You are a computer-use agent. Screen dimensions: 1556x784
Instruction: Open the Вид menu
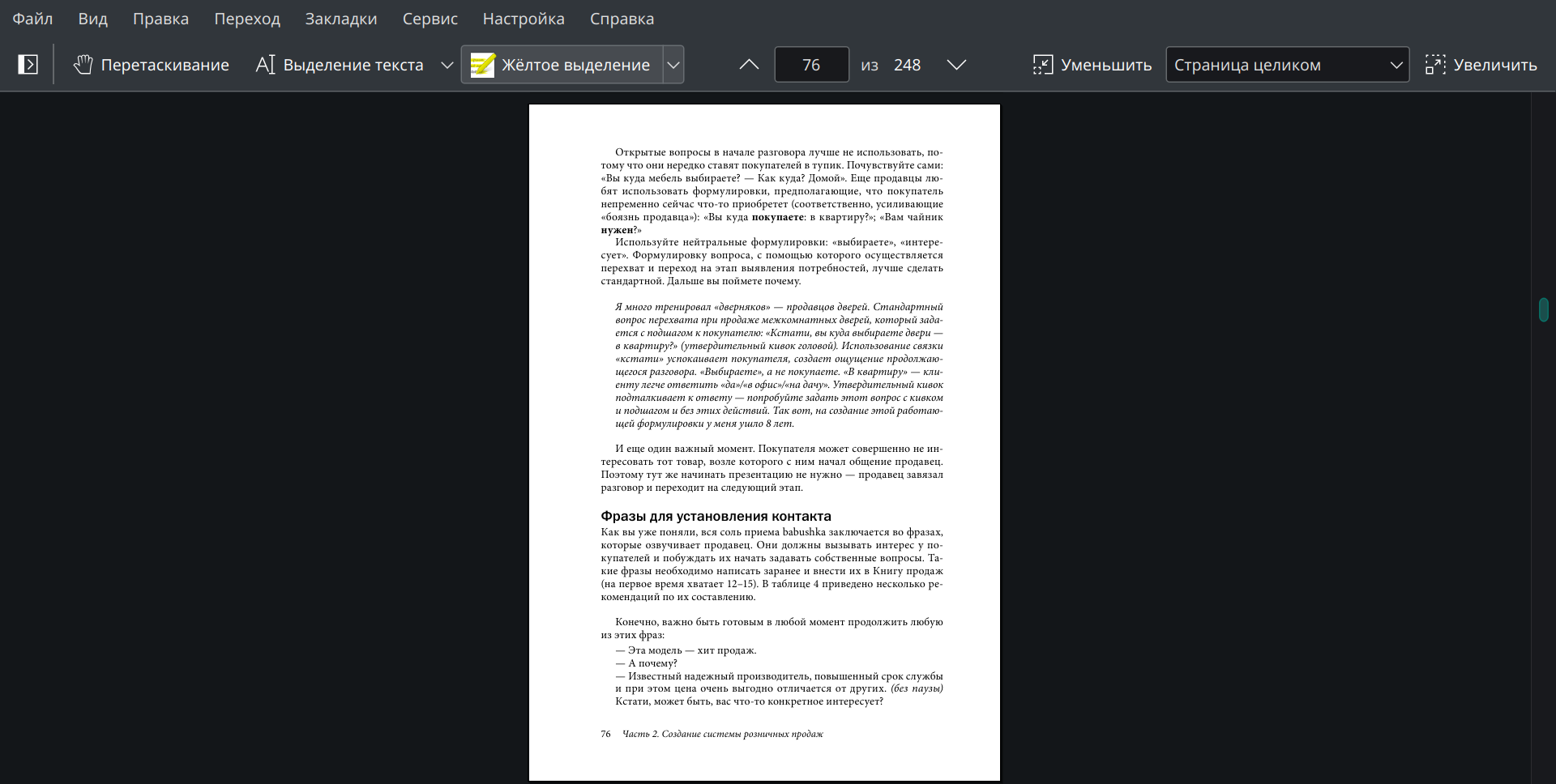(x=92, y=19)
